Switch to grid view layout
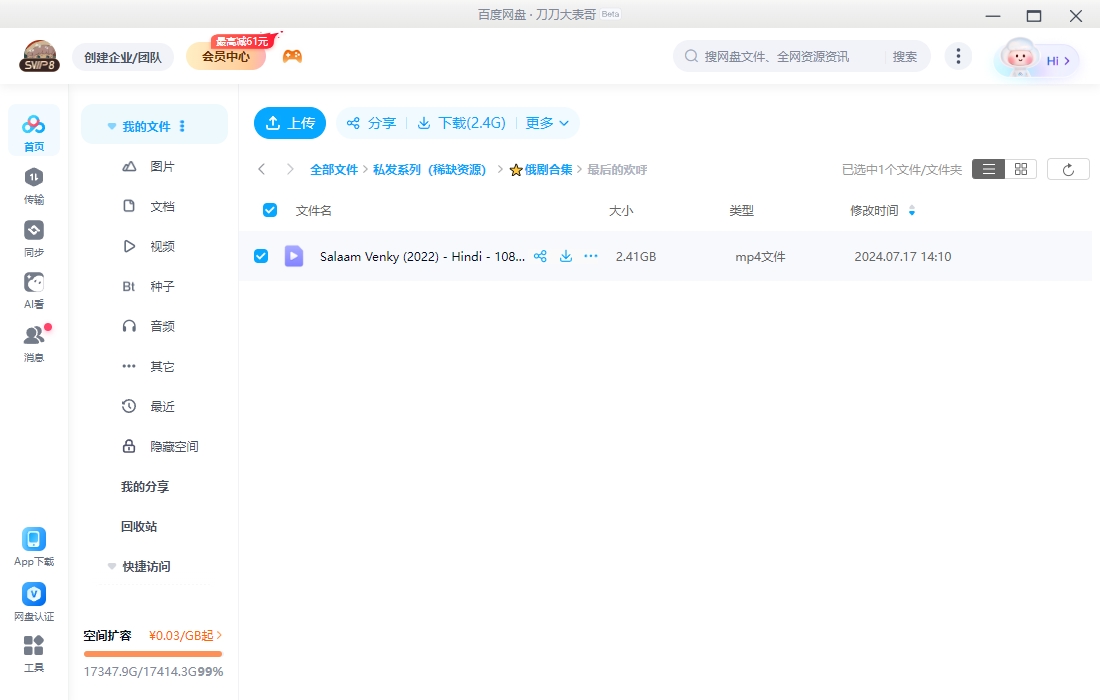1100x700 pixels. [1021, 170]
